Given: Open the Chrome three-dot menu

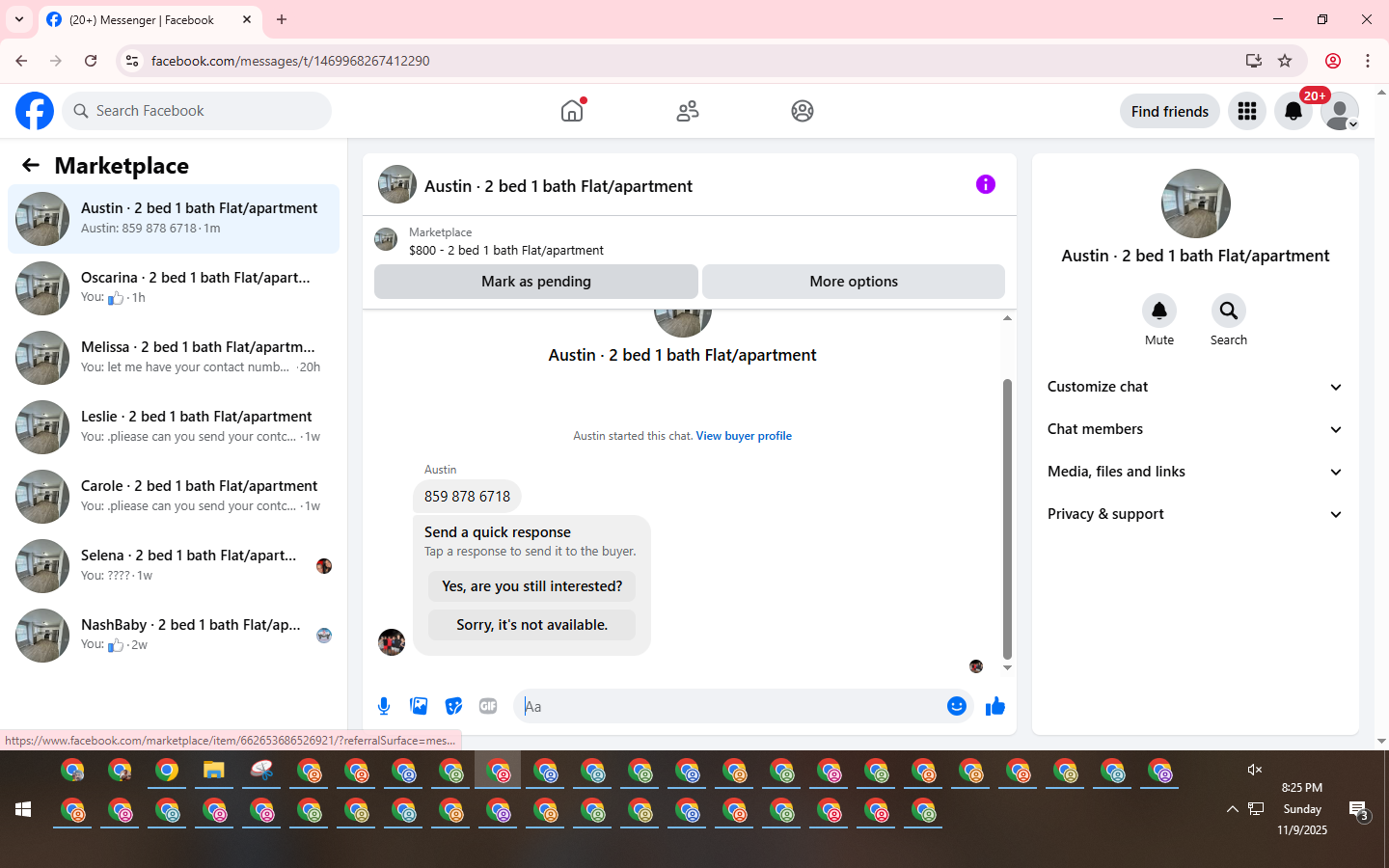Looking at the screenshot, I should click(x=1368, y=61).
